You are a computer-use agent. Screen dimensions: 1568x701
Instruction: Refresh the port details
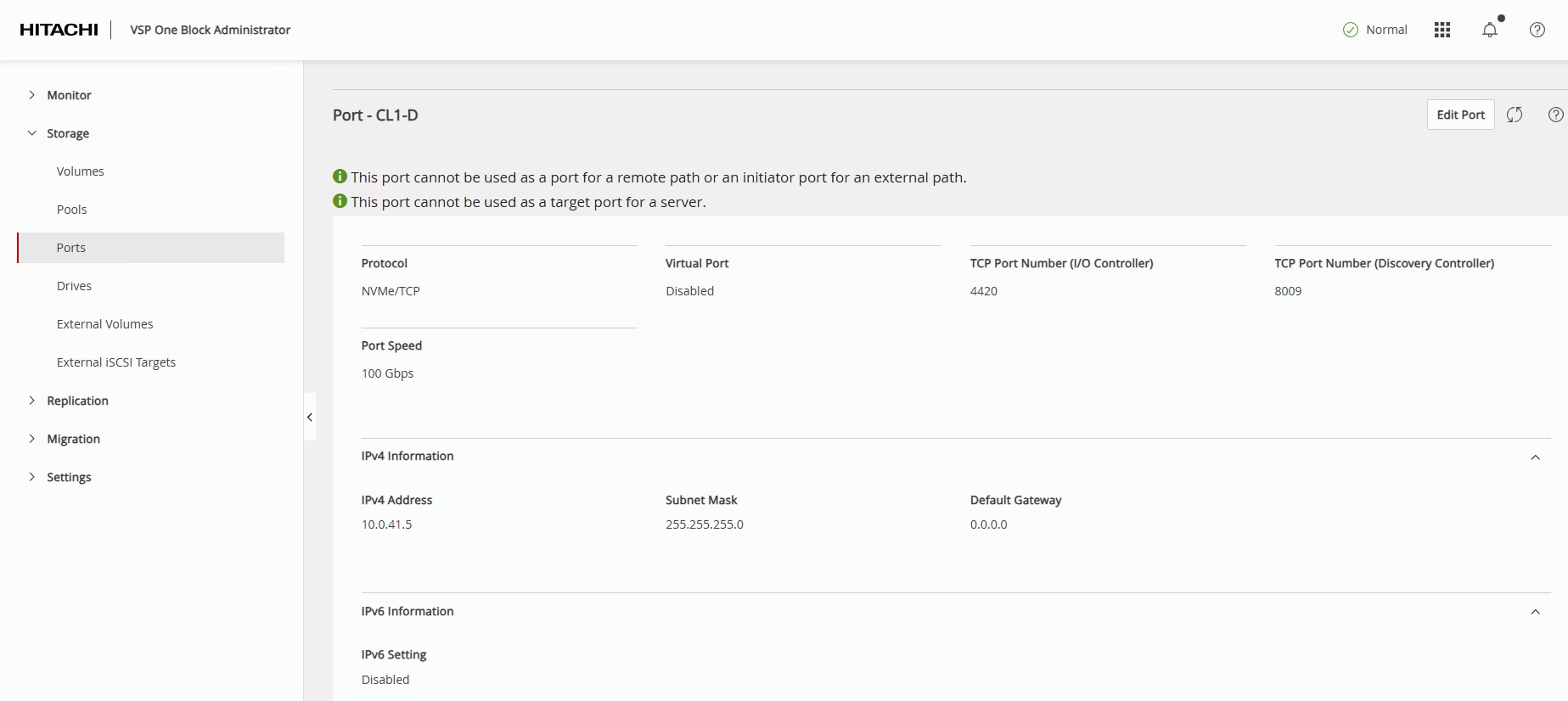(x=1515, y=115)
